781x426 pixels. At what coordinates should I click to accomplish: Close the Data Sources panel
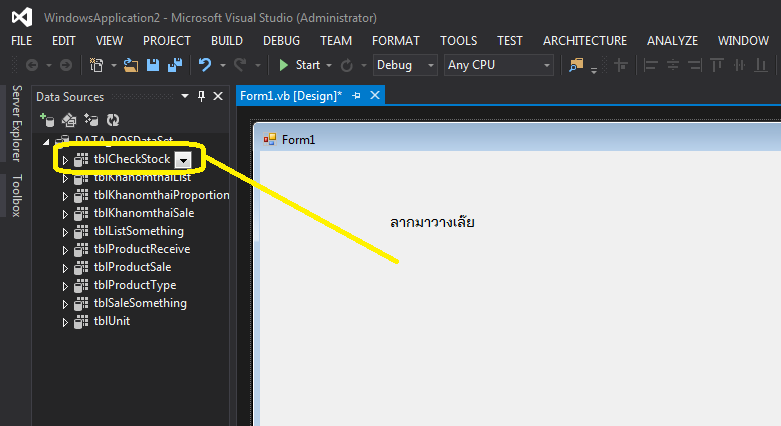(218, 96)
